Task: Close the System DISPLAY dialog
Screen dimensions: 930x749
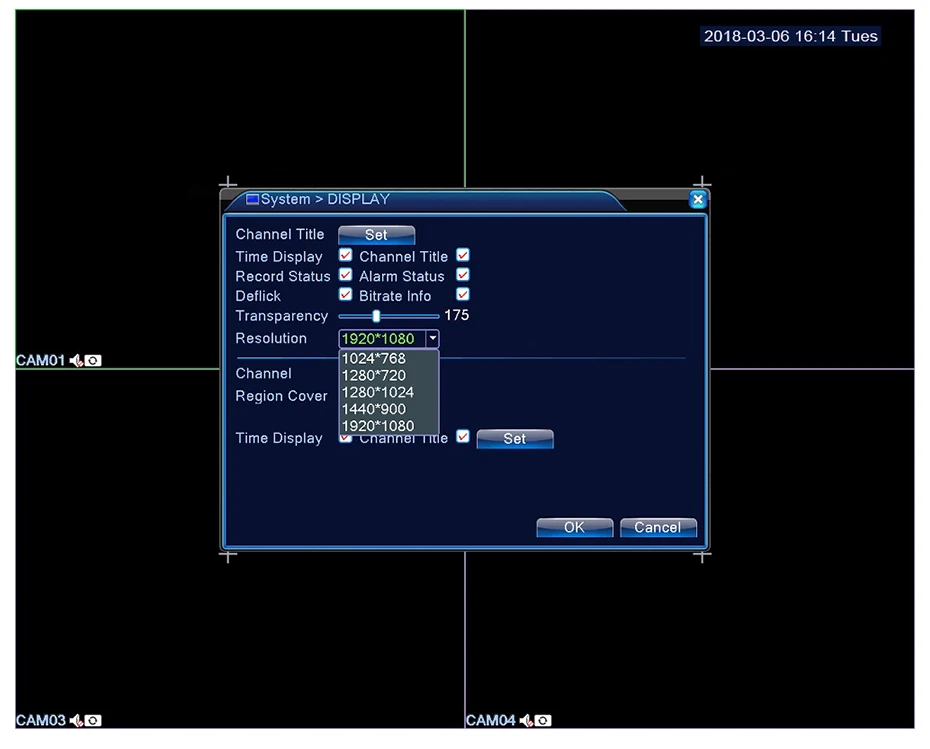Action: pyautogui.click(x=698, y=199)
